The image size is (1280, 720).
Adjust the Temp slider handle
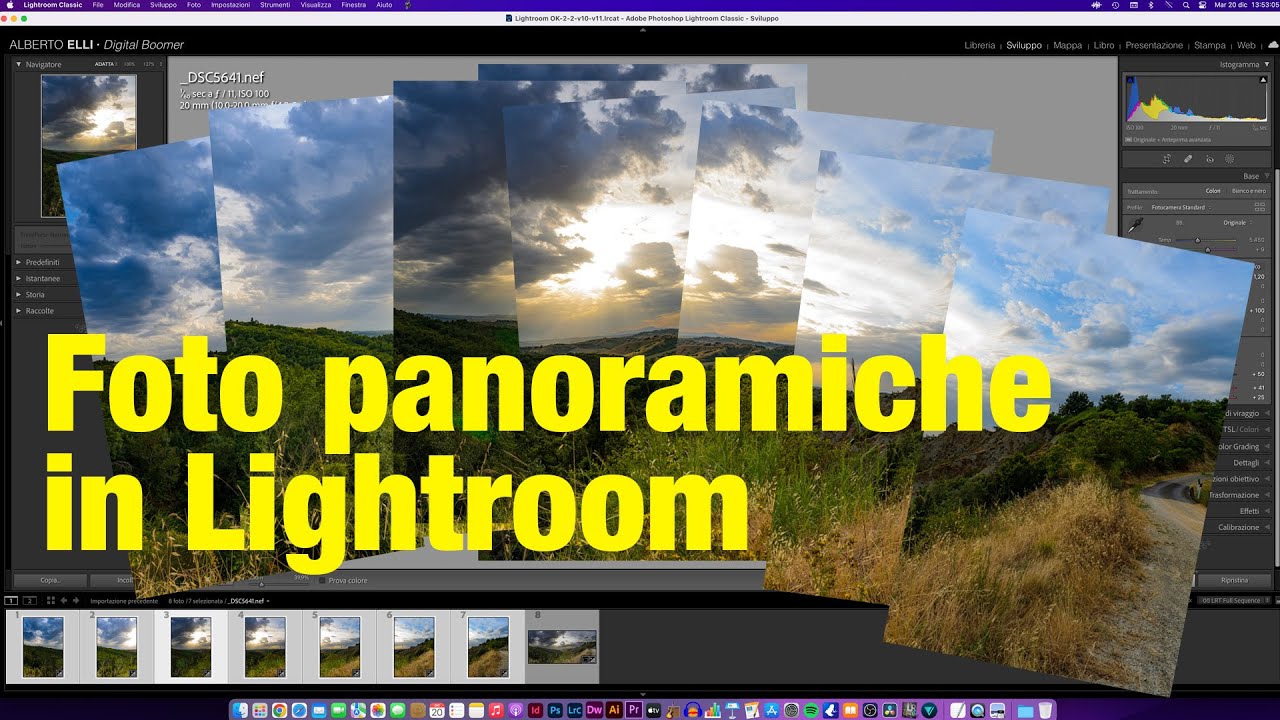pyautogui.click(x=1197, y=240)
